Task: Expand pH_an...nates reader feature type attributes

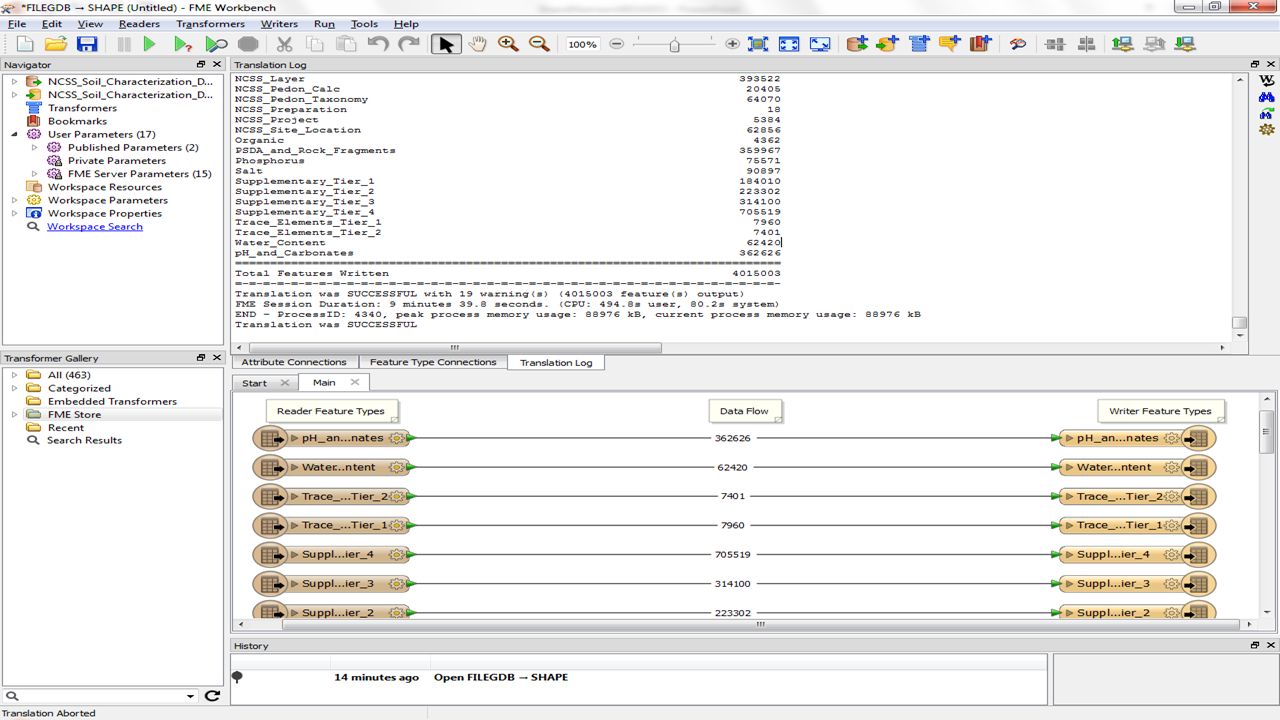Action: click(295, 438)
